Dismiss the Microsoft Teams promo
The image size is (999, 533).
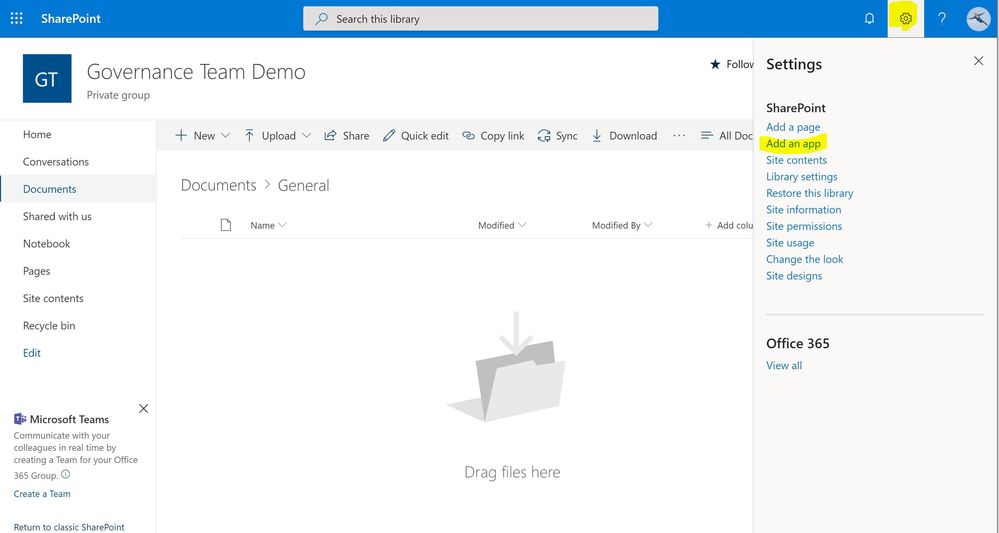tap(143, 408)
